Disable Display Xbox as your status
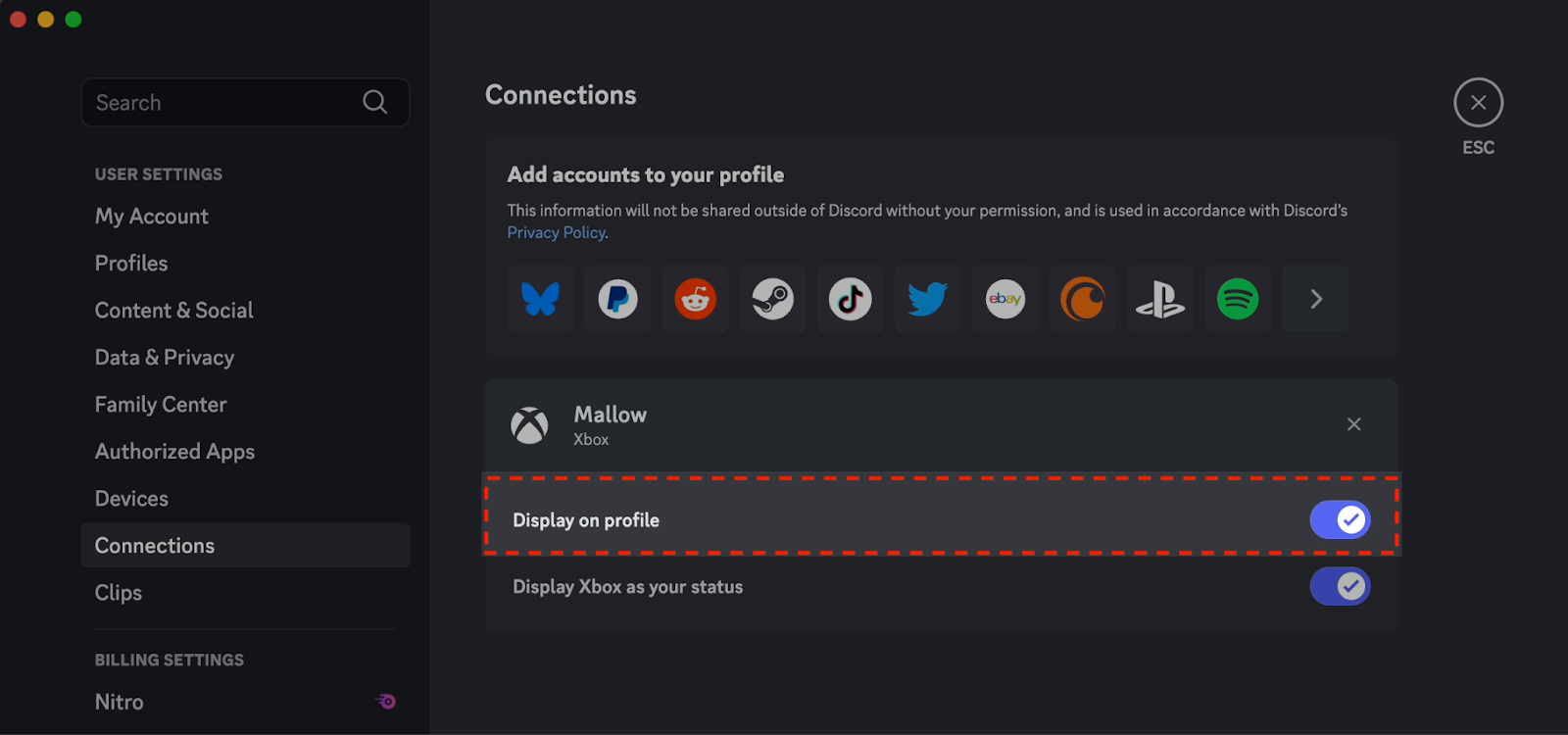1568x735 pixels. point(1340,586)
